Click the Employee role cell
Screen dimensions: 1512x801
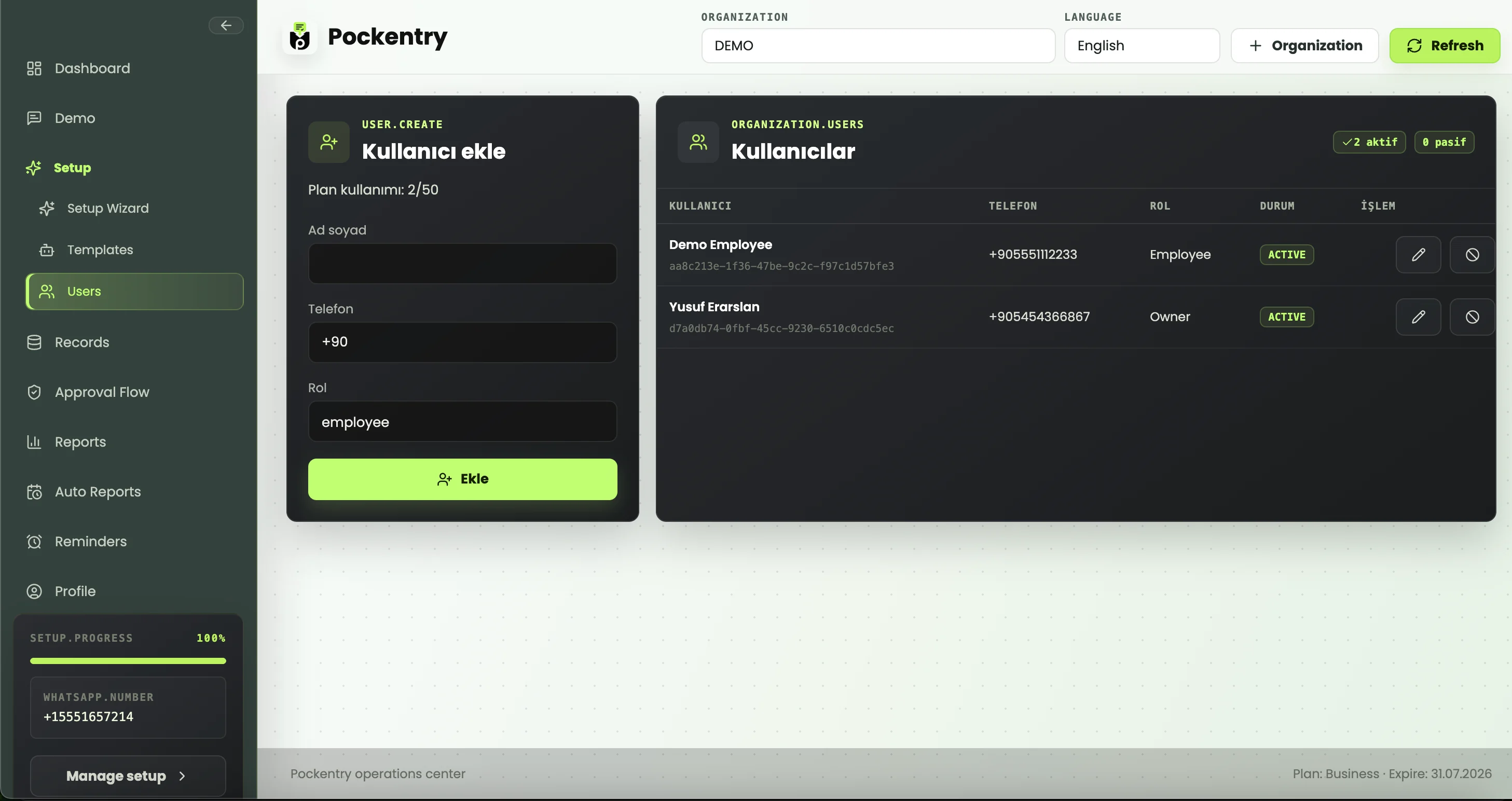[1180, 255]
